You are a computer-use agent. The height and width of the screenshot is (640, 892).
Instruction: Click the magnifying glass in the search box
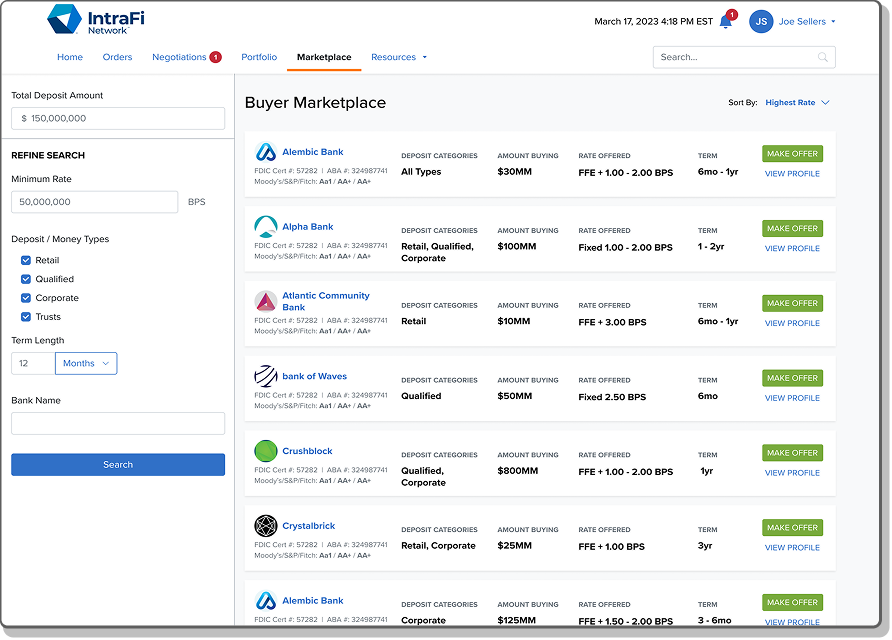[x=822, y=57]
